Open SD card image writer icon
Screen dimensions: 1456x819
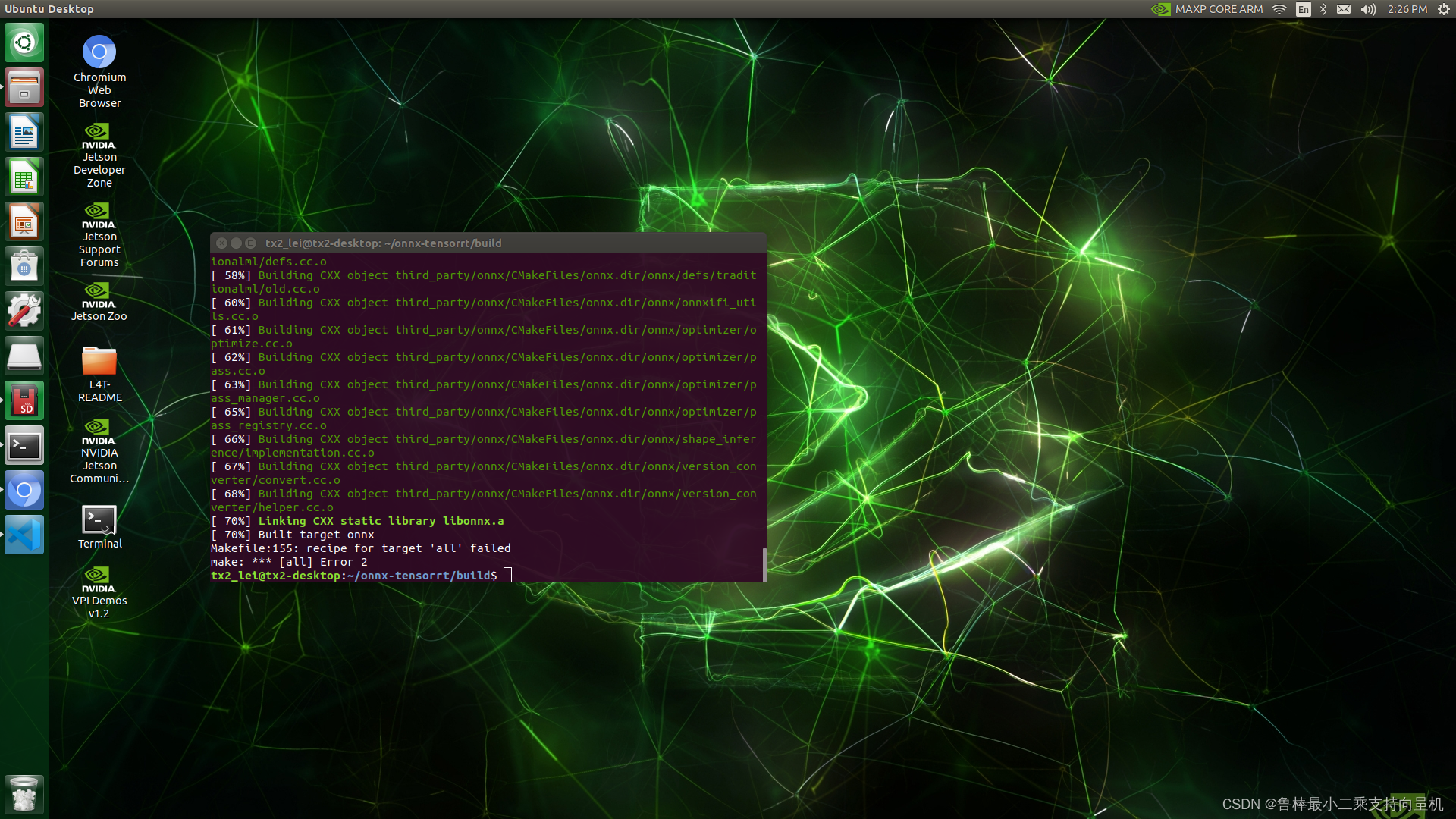[x=24, y=401]
